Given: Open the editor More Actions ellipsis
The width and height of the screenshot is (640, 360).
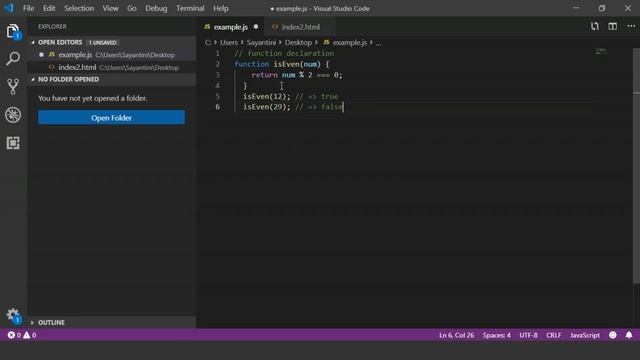Looking at the screenshot, I should tap(631, 26).
